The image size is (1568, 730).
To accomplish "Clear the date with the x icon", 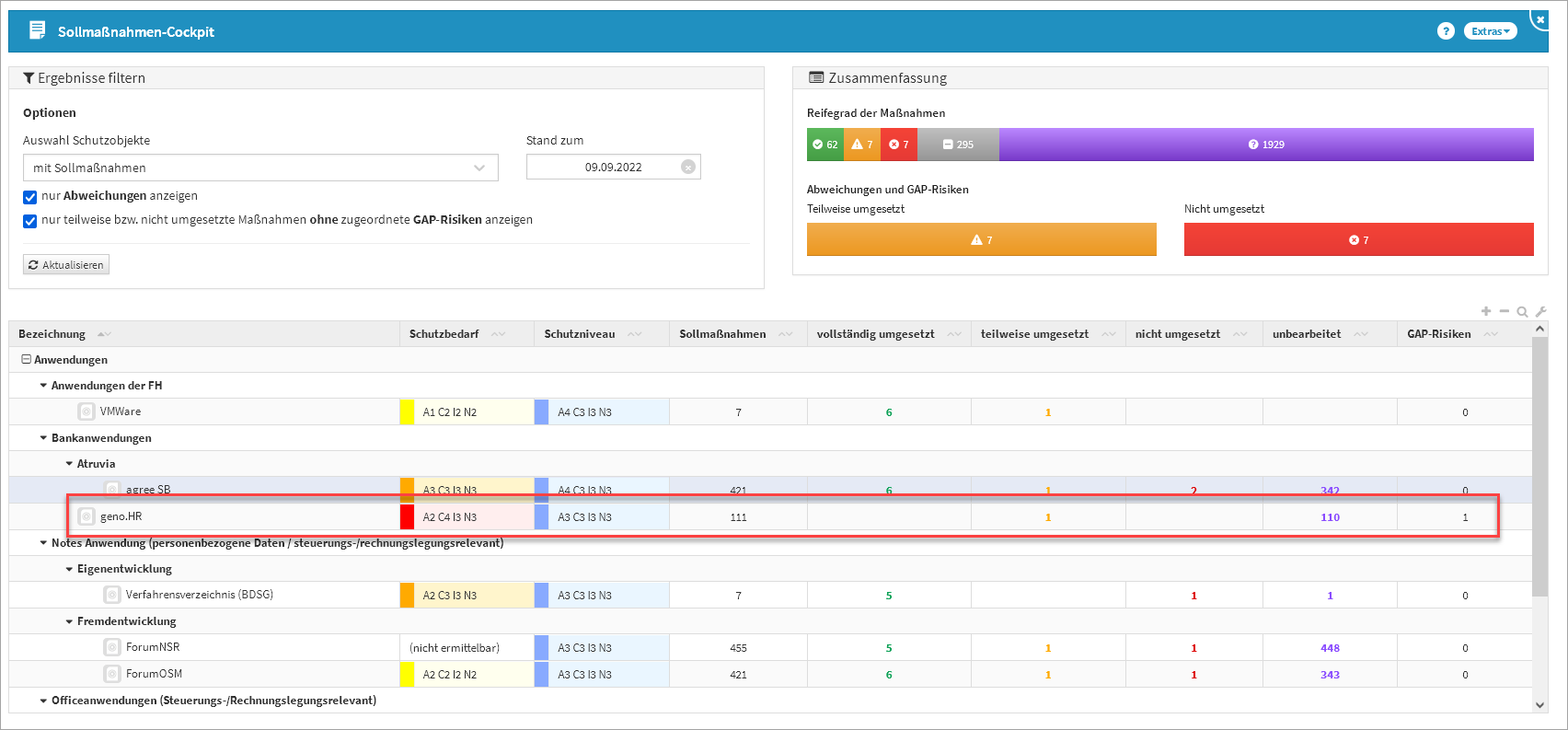I will [x=687, y=167].
